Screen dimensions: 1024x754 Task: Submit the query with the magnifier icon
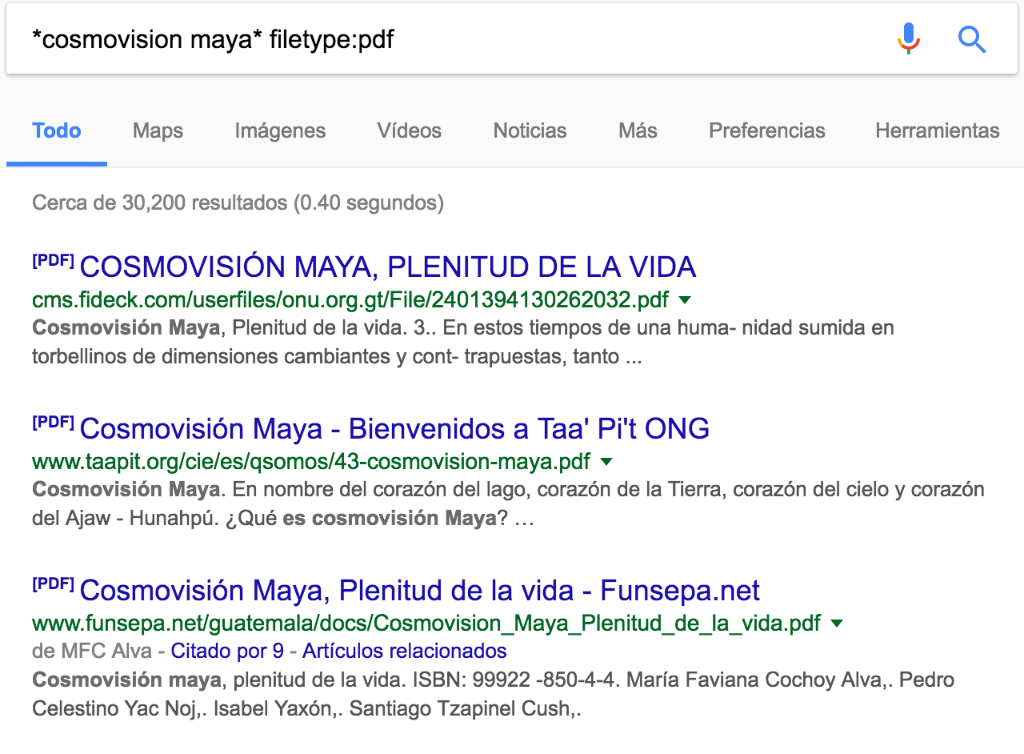point(971,39)
